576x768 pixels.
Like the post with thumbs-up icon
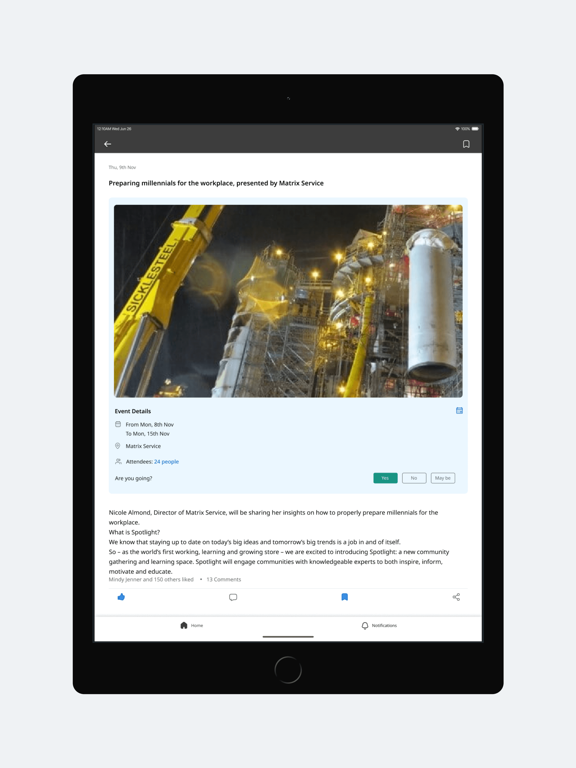(121, 597)
